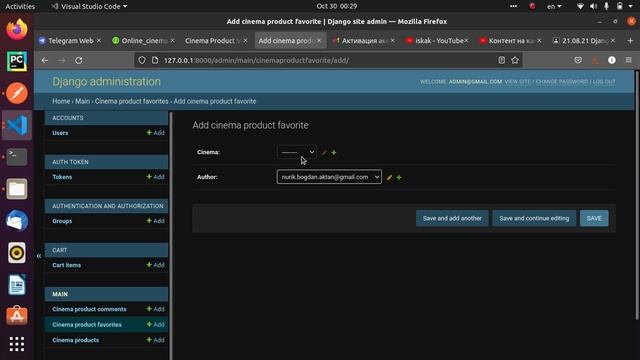Screen dimensions: 640x360
Task: Switch to the 21.08.21 Django tab
Action: click(x=584, y=41)
